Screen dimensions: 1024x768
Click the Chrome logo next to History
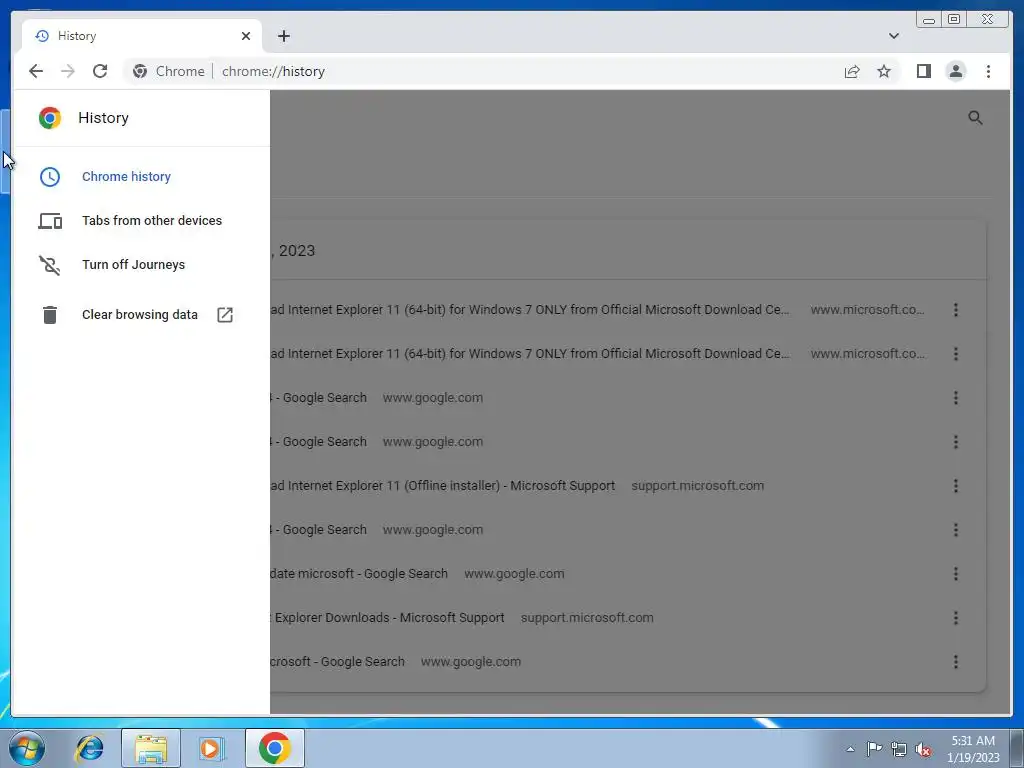coord(50,118)
